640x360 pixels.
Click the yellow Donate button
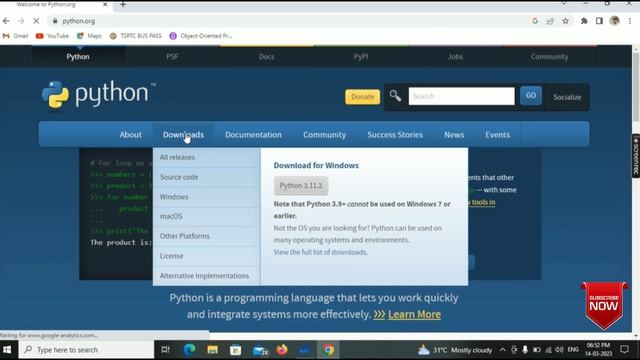coord(362,97)
